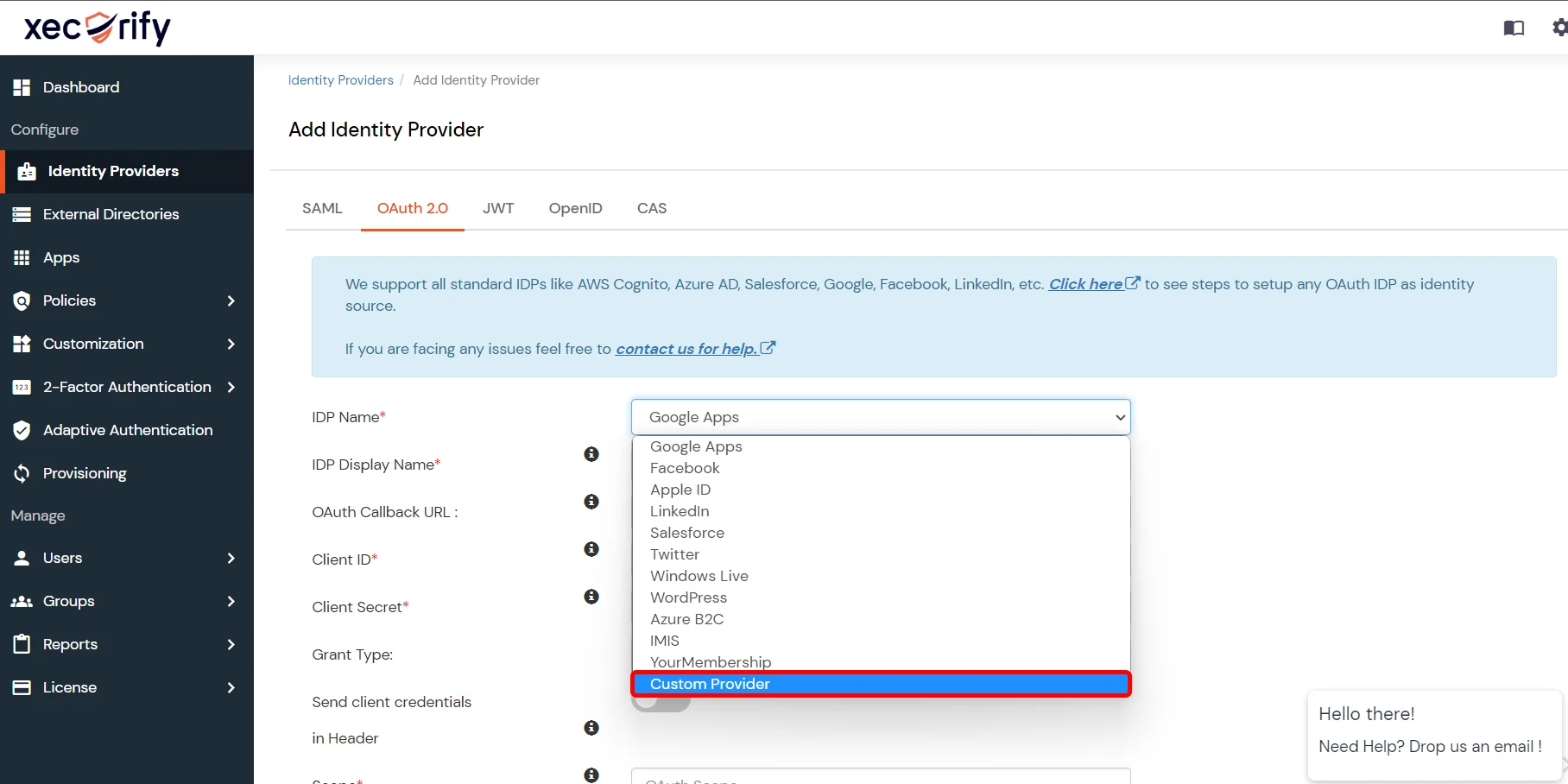
Task: Click the xecurify logo
Action: point(98,28)
